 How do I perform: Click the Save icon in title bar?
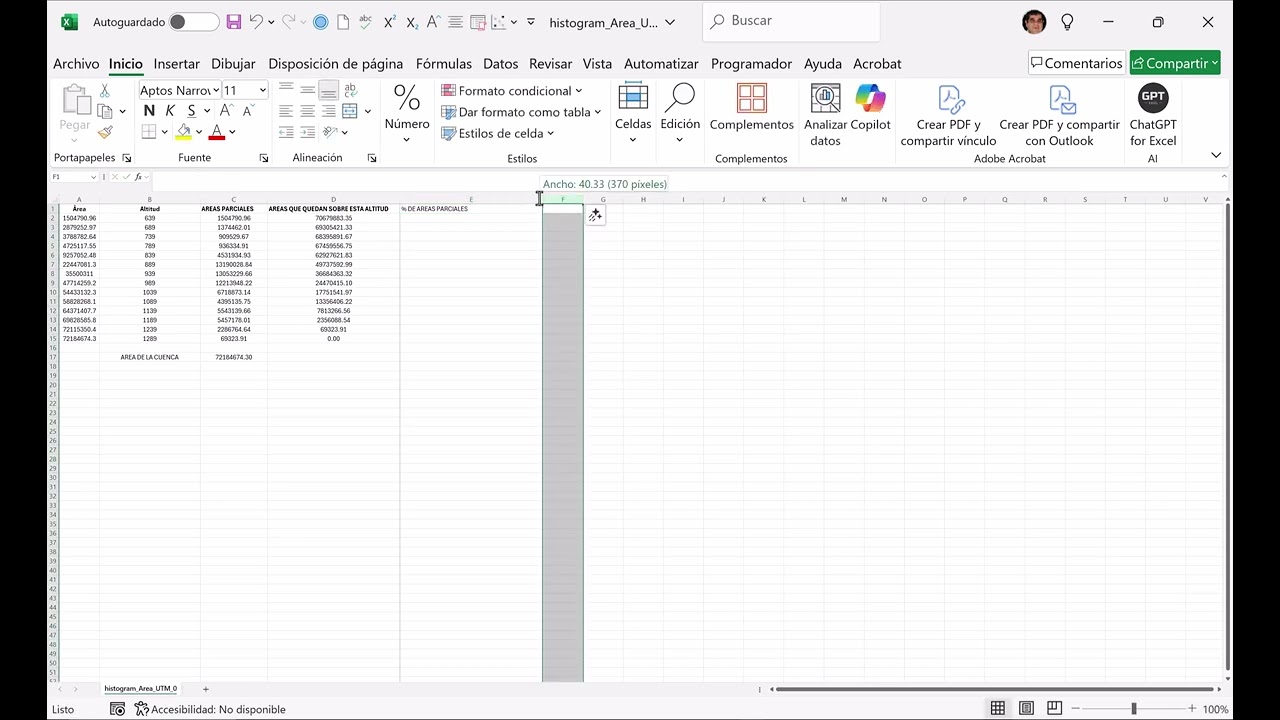click(x=233, y=22)
